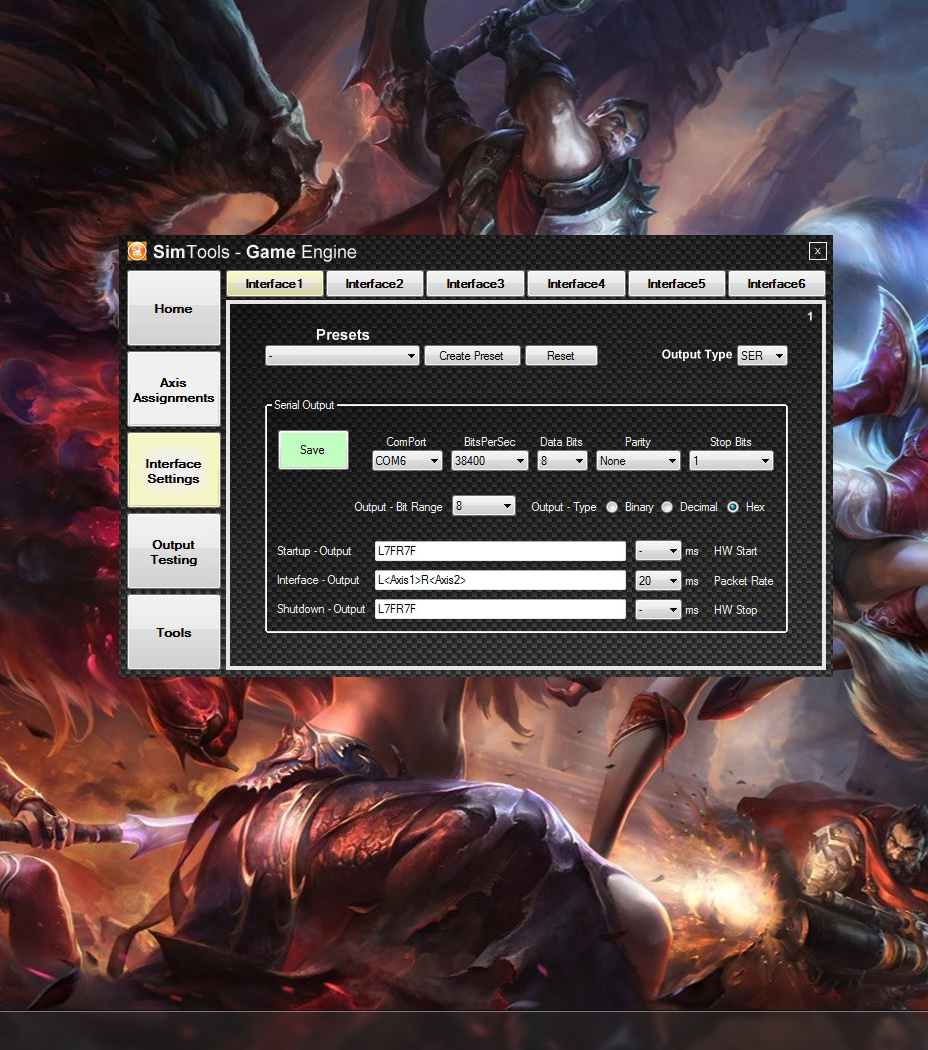This screenshot has width=928, height=1050.
Task: Click the Startup - Output text field
Action: (x=500, y=551)
